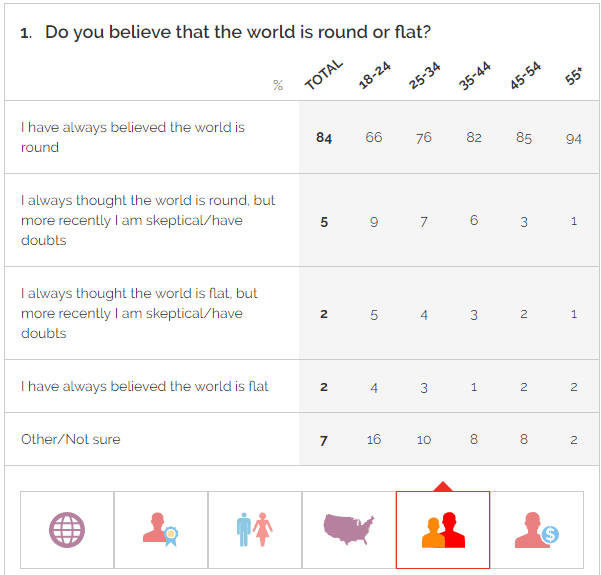Click the 18-24 age column header
The width and height of the screenshot is (601, 575).
pos(374,75)
